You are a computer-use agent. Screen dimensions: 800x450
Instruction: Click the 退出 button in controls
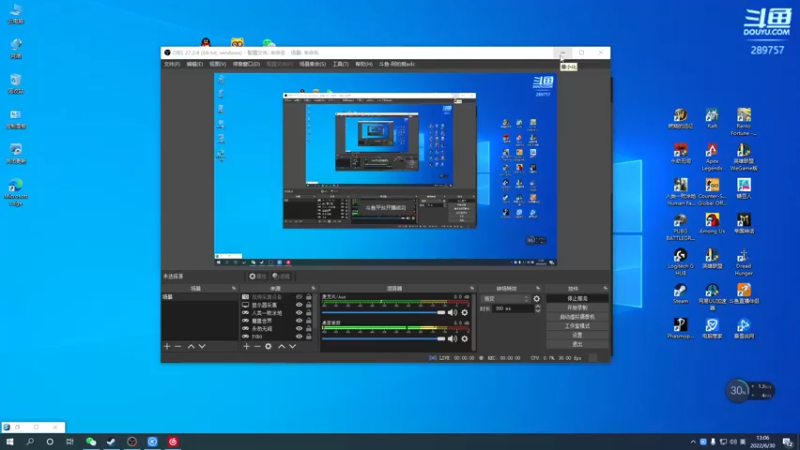point(577,344)
